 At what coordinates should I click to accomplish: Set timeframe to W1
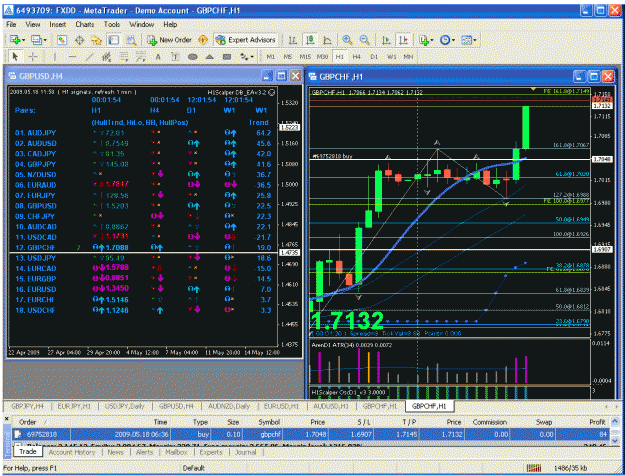[392, 57]
